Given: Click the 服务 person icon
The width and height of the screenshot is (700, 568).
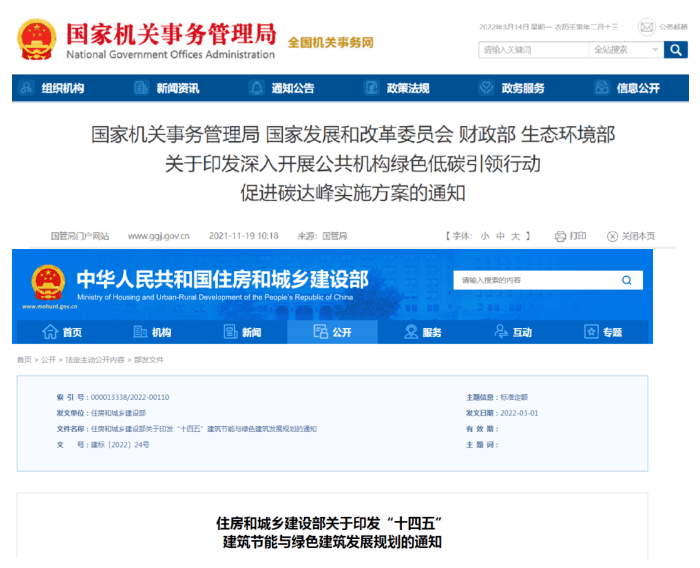Looking at the screenshot, I should [411, 332].
